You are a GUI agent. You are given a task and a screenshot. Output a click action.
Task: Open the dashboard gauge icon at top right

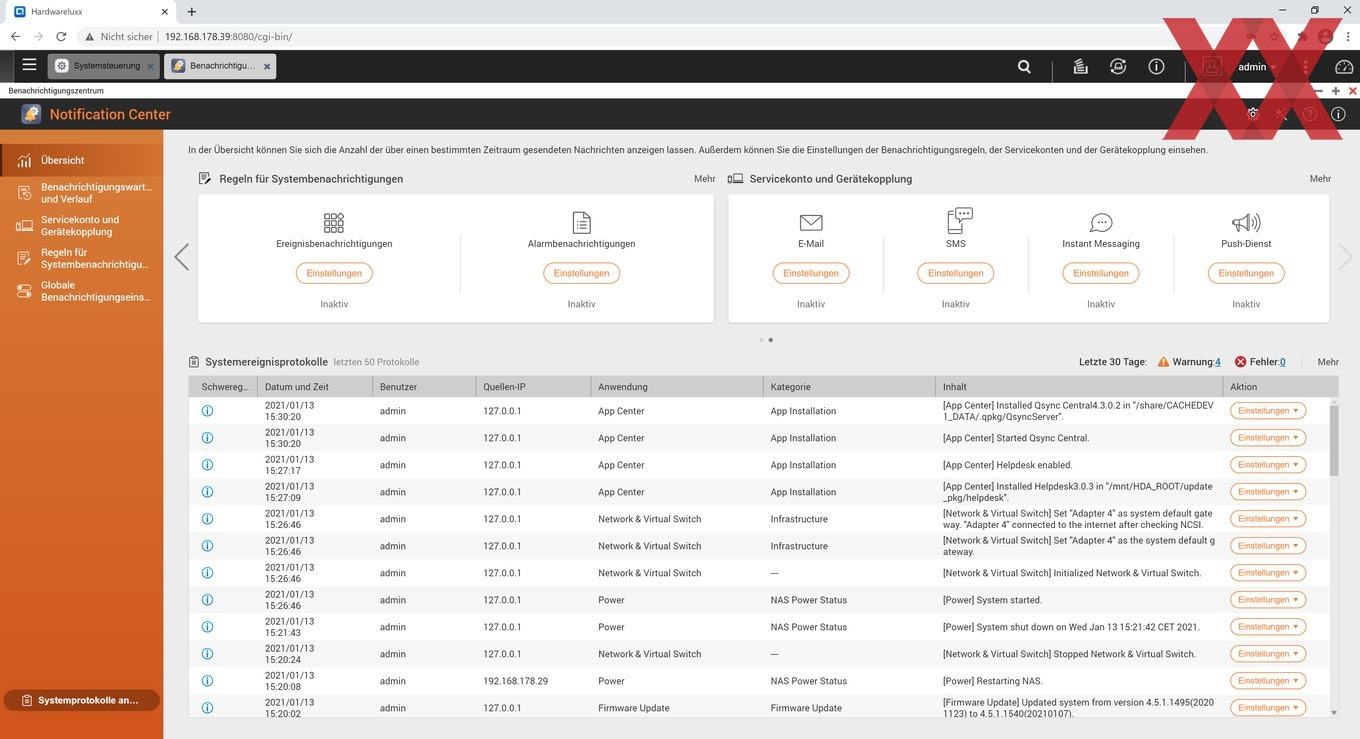pos(1344,67)
